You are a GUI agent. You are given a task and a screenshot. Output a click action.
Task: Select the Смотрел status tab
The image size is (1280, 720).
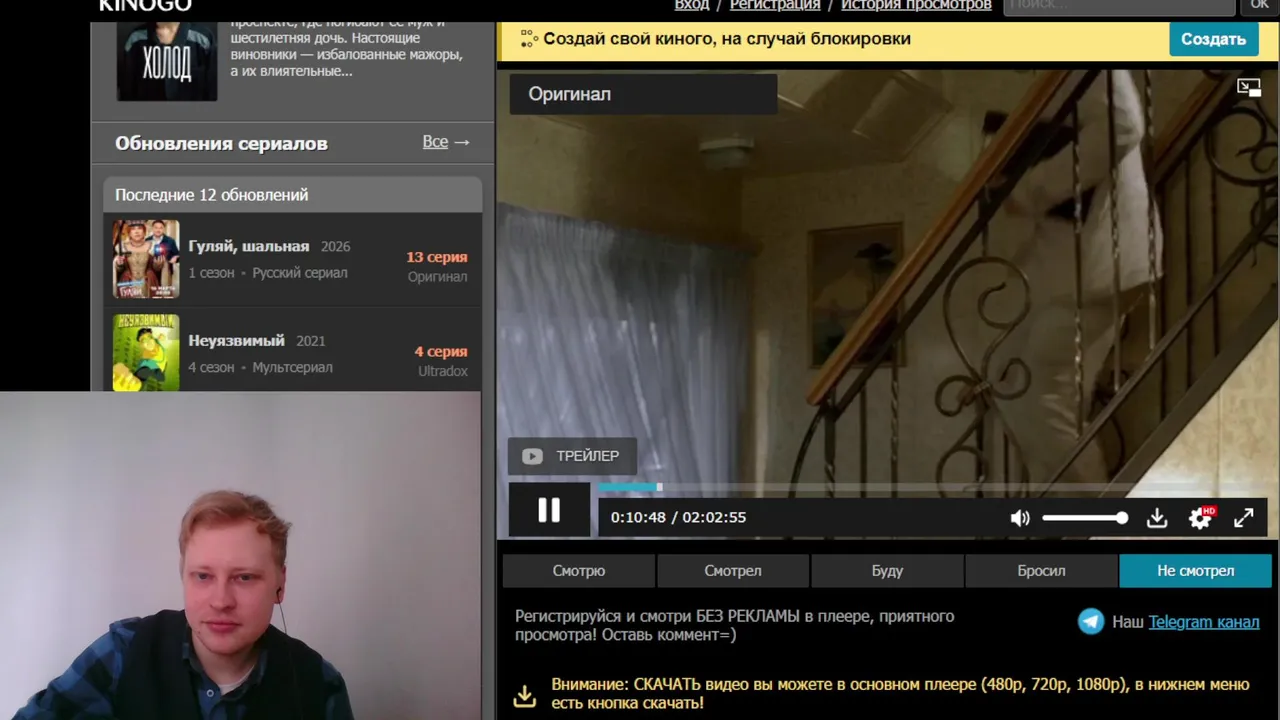(x=733, y=571)
